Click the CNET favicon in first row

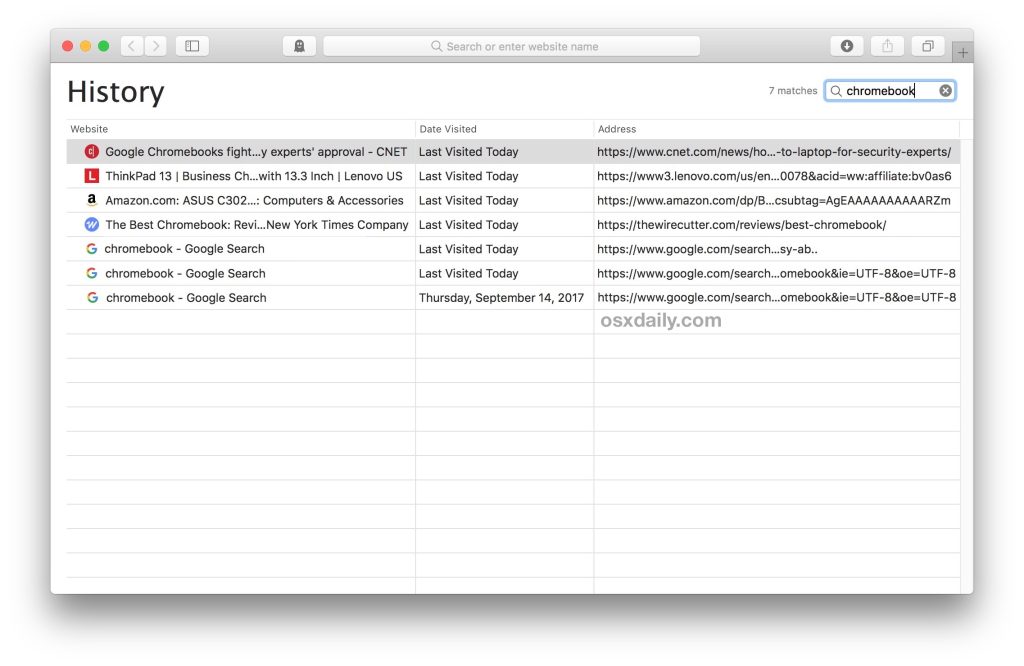(92, 151)
